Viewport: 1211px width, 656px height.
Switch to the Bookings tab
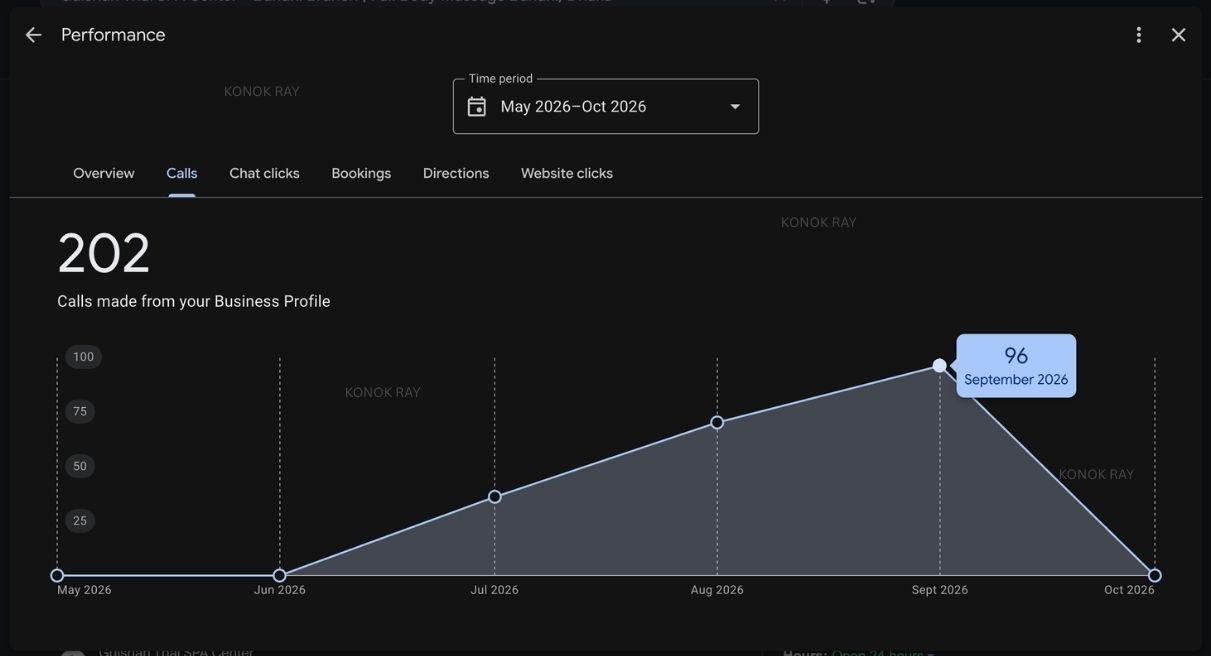[x=361, y=173]
